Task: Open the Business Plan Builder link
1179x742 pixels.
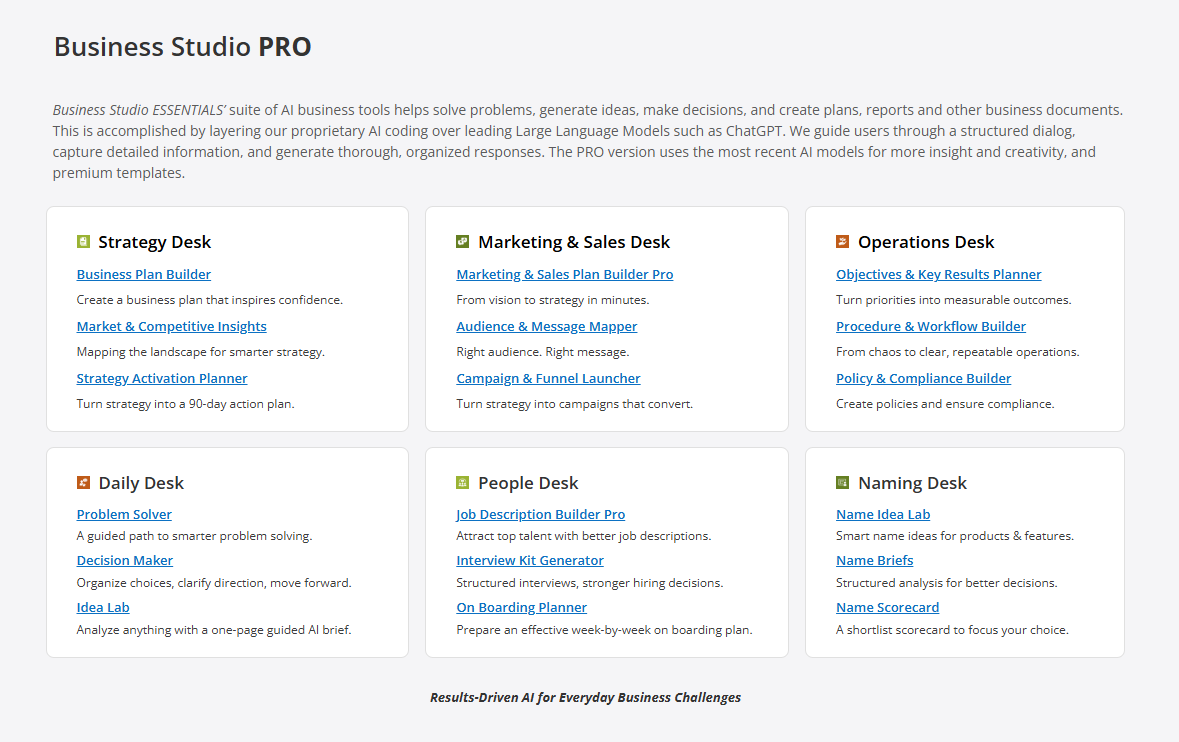Action: (x=144, y=274)
